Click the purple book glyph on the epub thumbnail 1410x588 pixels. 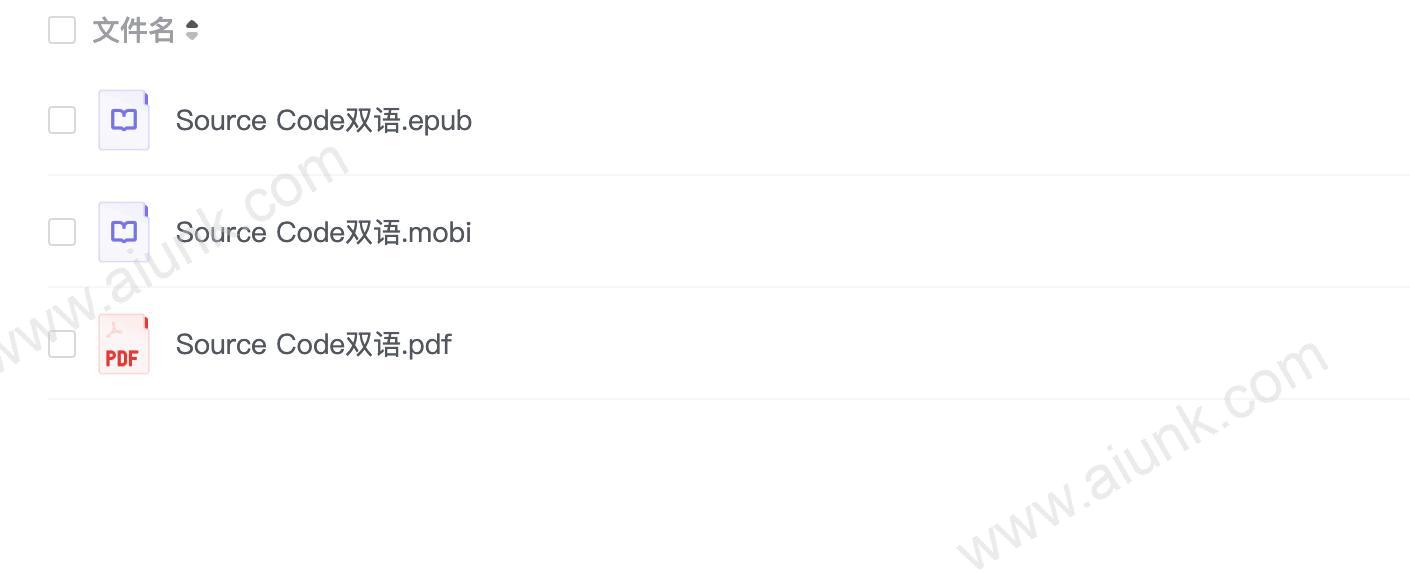(x=124, y=121)
